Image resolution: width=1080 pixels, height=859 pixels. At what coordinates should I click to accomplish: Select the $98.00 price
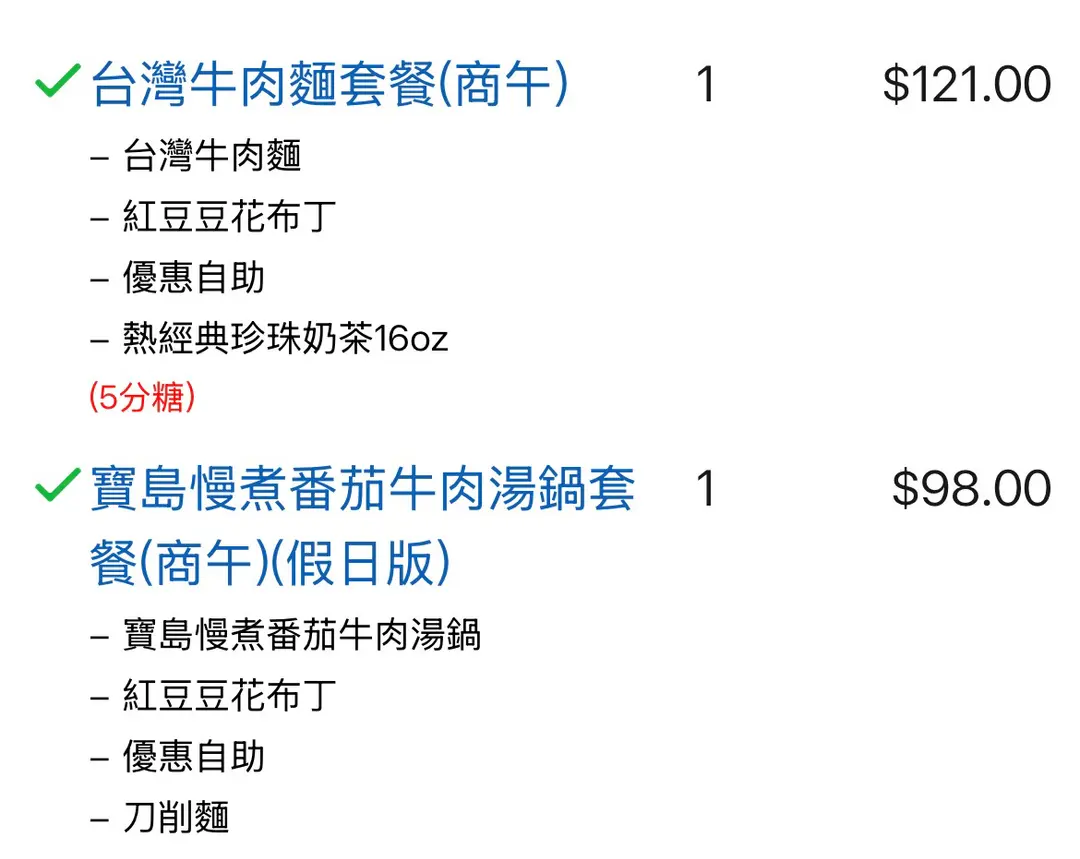[x=971, y=490]
